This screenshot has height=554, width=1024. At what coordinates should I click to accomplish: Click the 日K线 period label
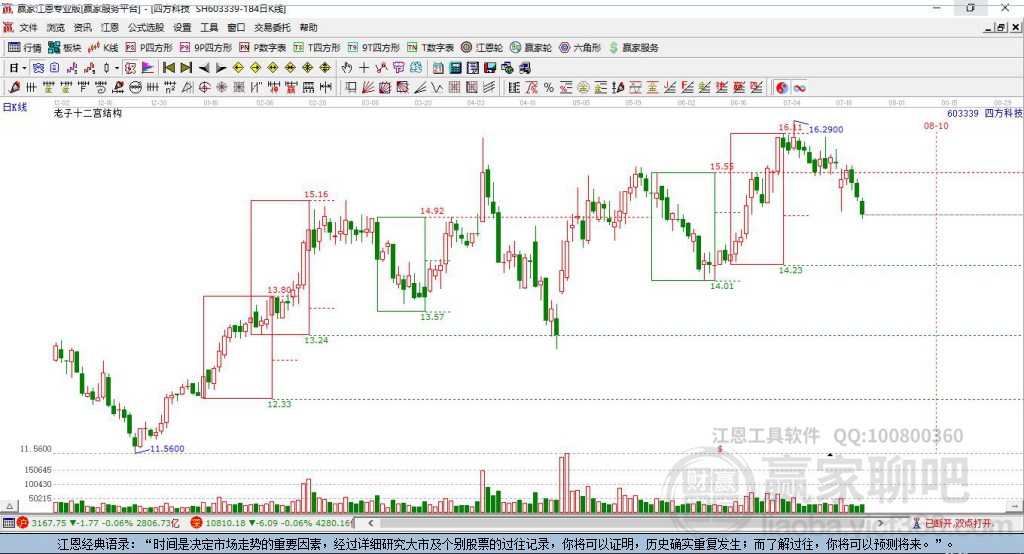point(15,107)
